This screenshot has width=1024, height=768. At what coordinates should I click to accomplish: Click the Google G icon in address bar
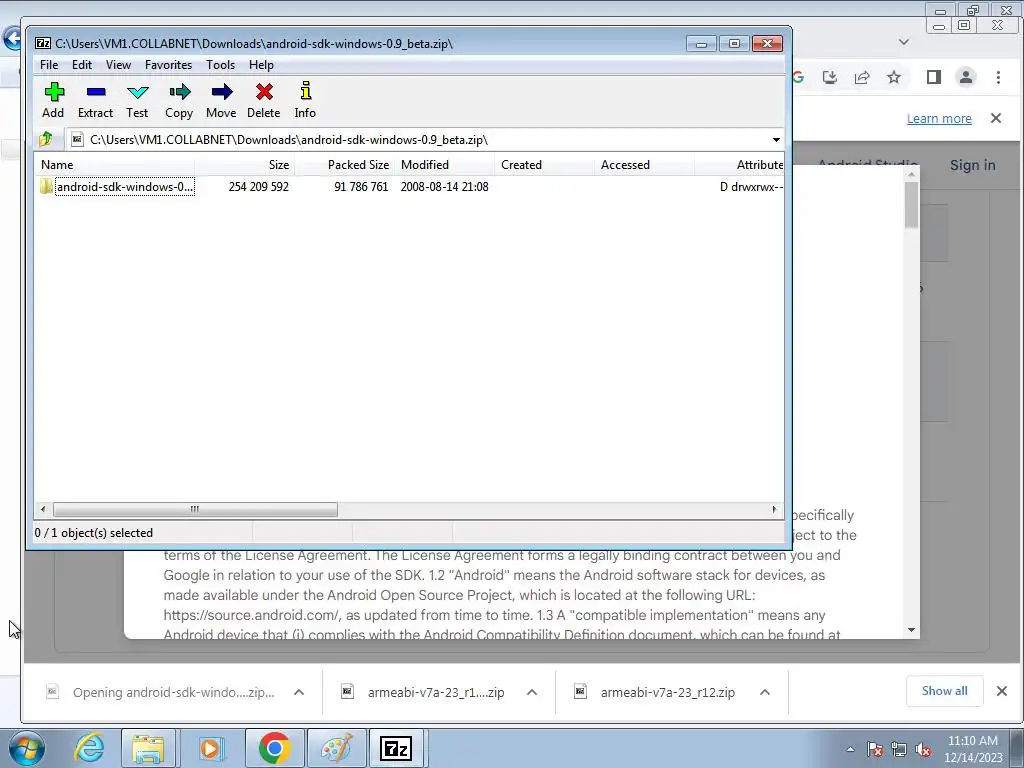click(x=798, y=78)
